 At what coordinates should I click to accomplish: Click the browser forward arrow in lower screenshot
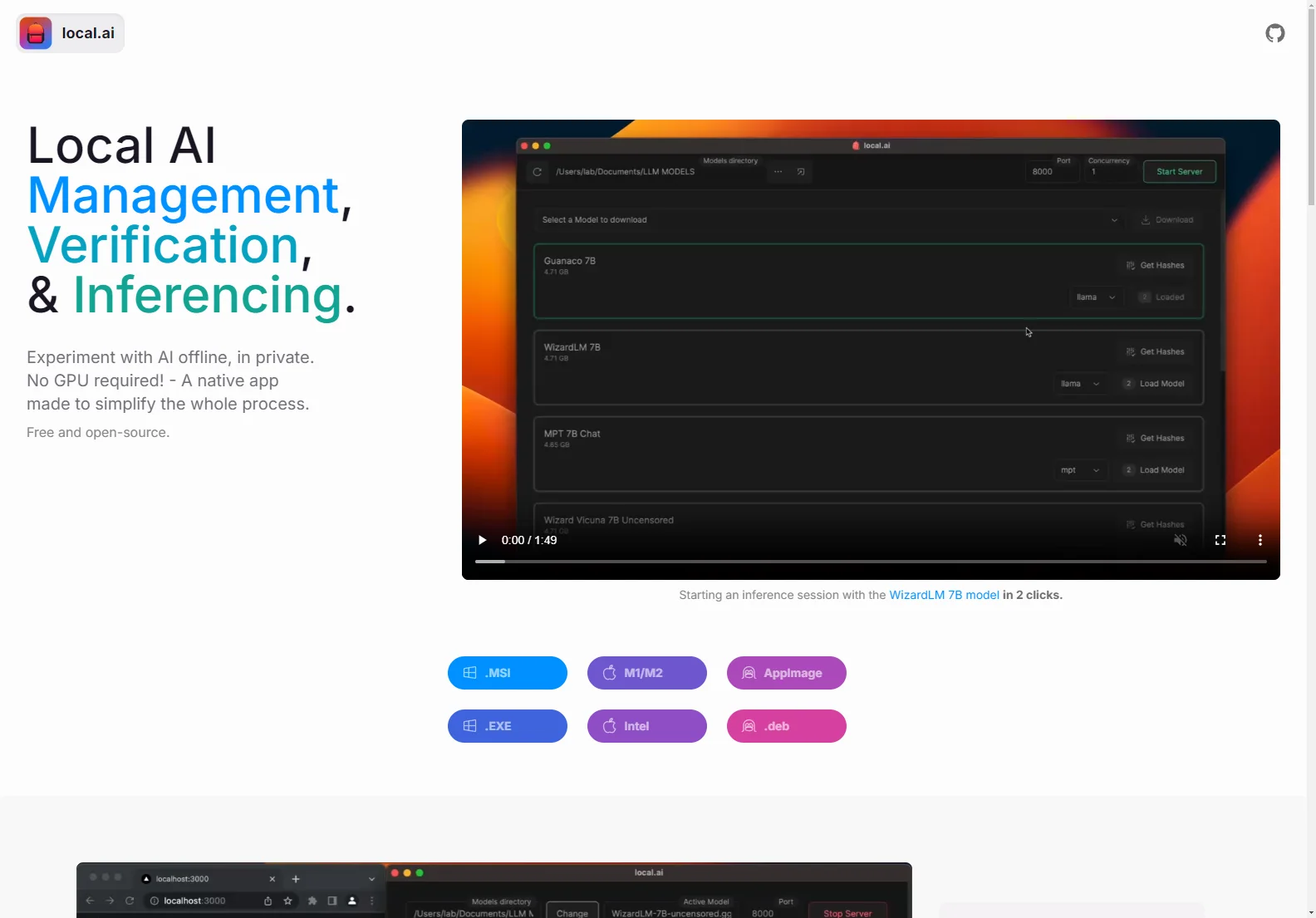coord(110,901)
